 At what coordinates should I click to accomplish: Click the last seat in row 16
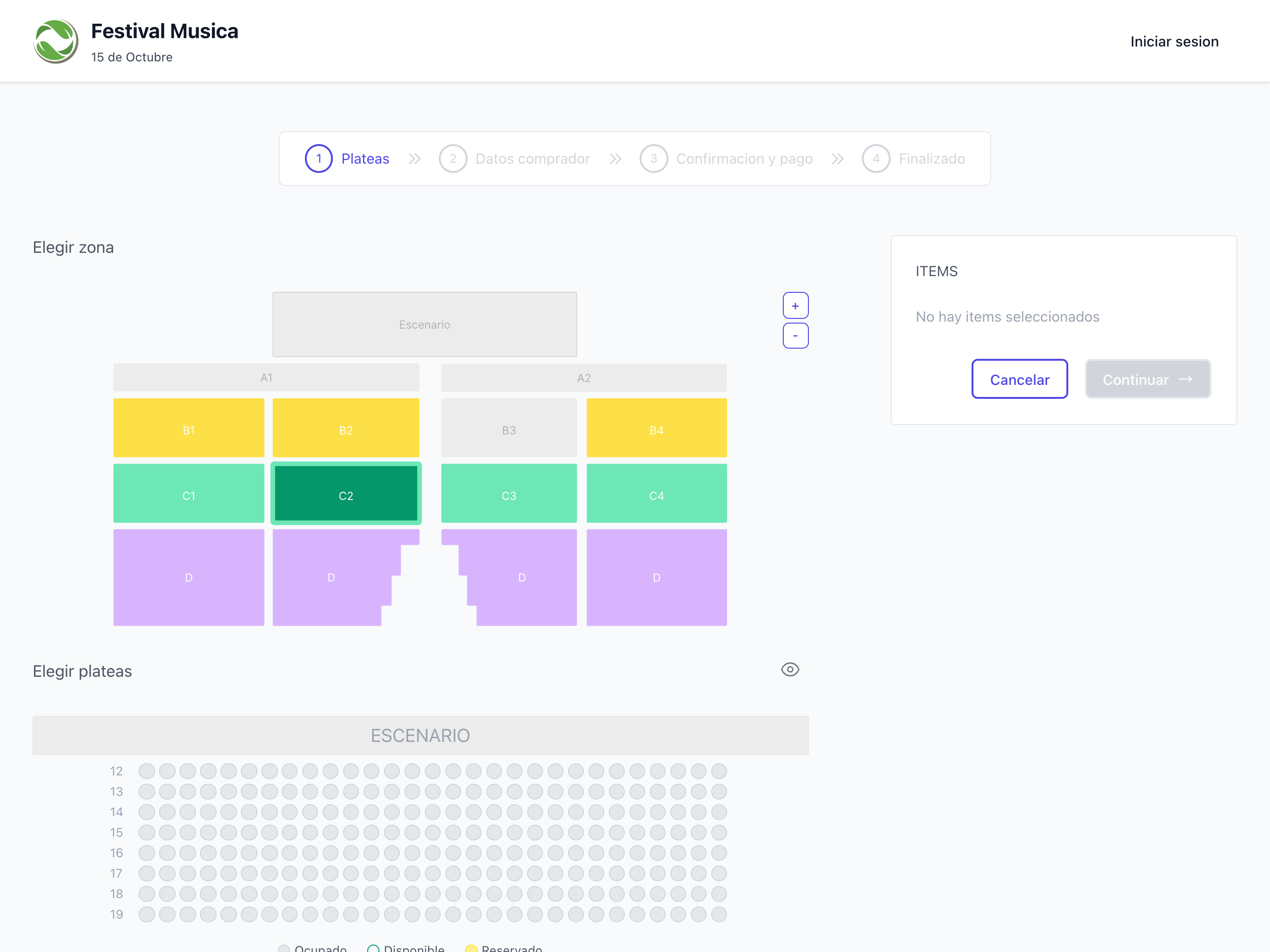[719, 853]
